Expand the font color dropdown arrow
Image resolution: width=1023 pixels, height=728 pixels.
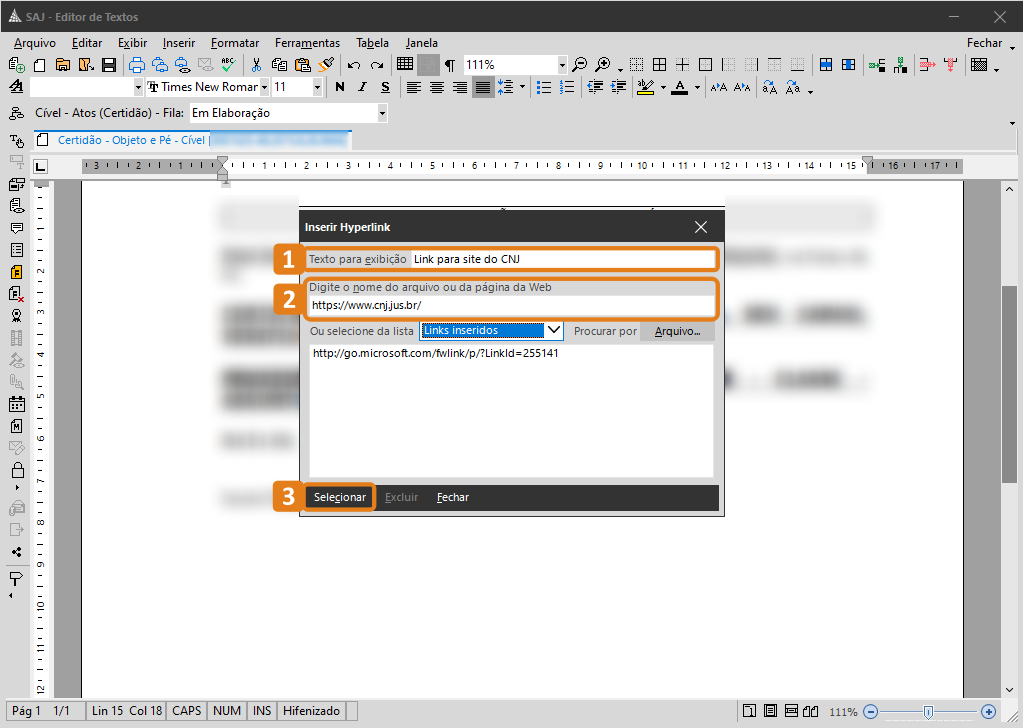[x=697, y=87]
